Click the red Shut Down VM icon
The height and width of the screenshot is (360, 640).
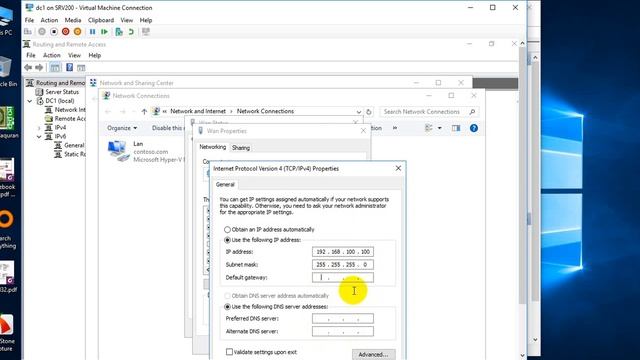[65, 31]
